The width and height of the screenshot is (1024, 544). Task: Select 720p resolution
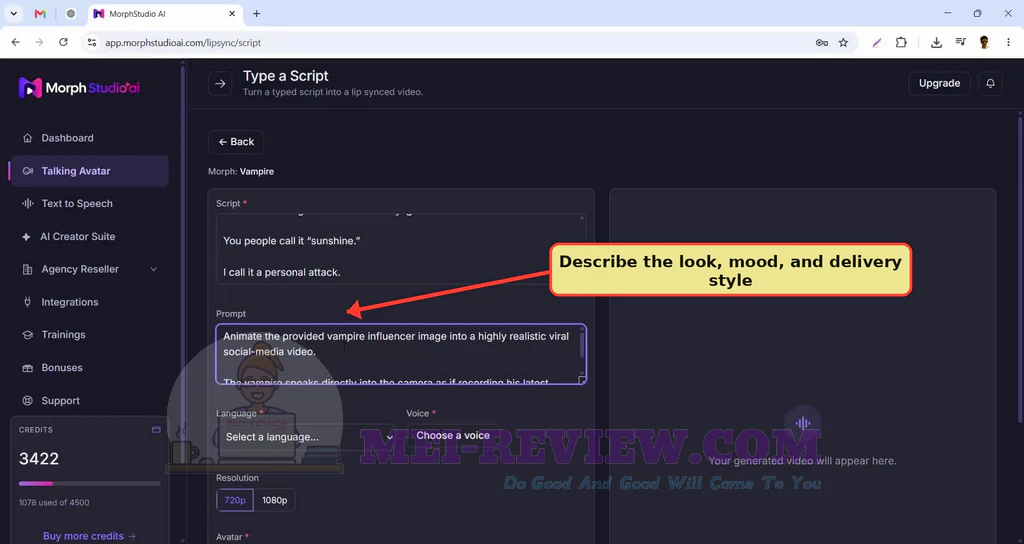pos(235,500)
